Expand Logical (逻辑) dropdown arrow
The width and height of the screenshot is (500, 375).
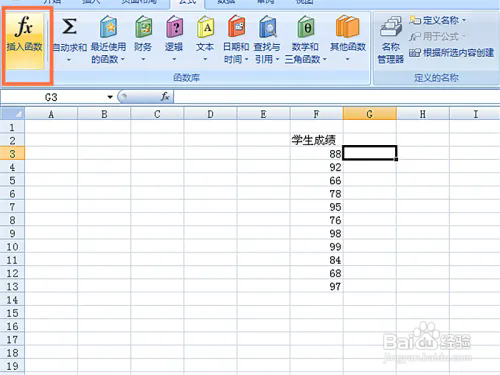(174, 60)
